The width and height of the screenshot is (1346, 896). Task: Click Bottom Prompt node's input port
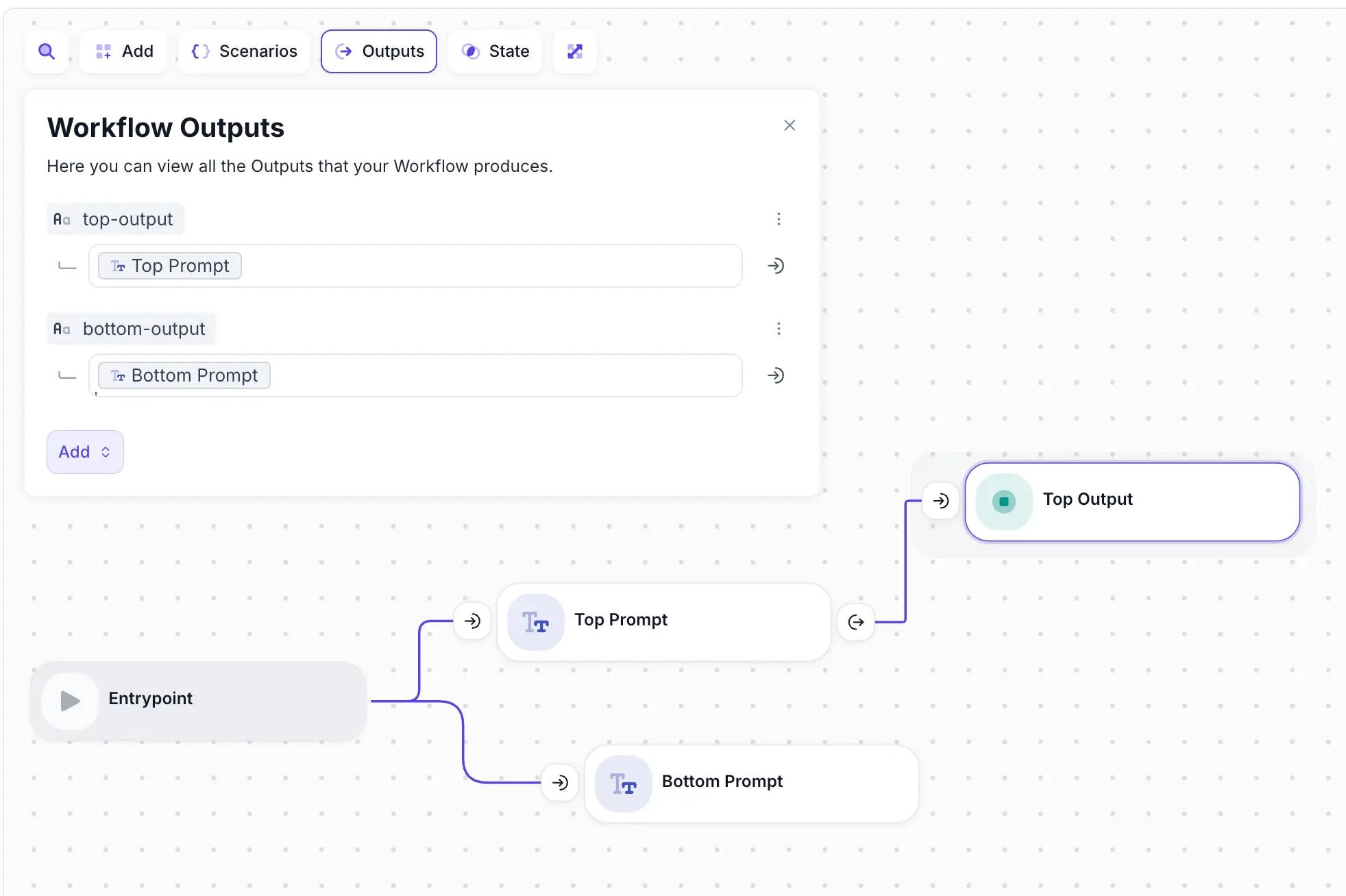(x=560, y=782)
